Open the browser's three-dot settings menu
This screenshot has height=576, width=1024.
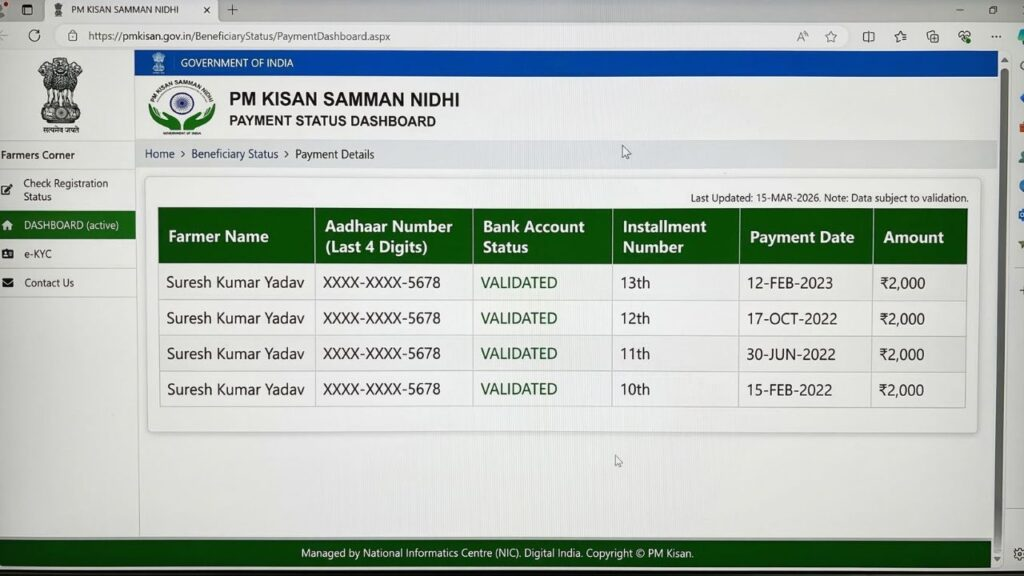click(996, 36)
